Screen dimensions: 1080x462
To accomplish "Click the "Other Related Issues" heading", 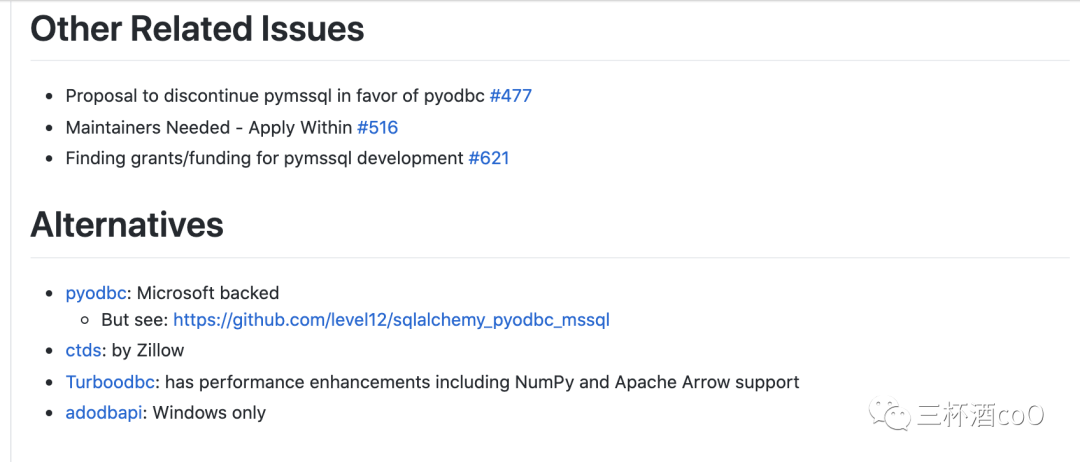I will pyautogui.click(x=197, y=29).
